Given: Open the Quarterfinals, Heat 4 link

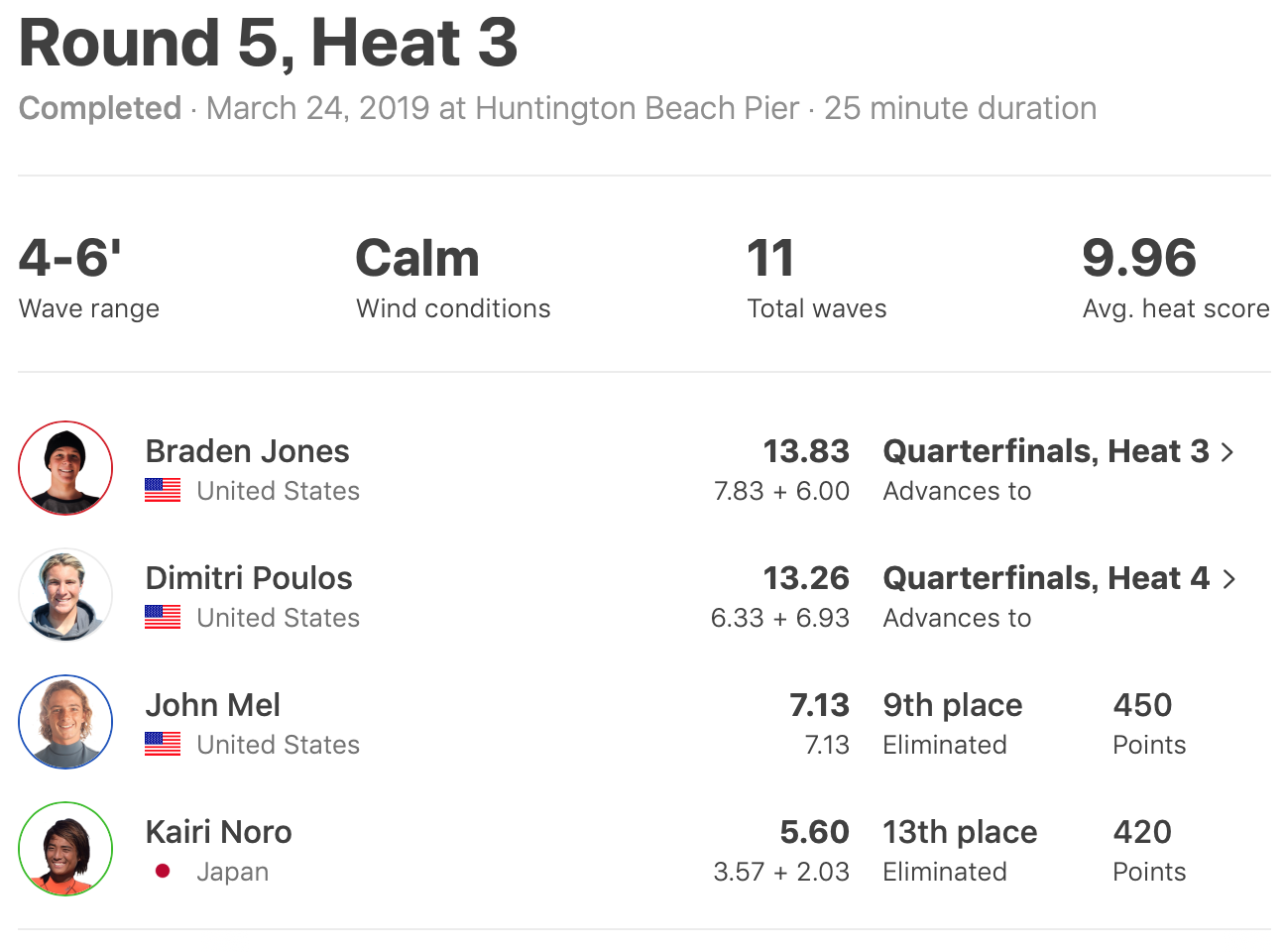Looking at the screenshot, I should [1045, 578].
